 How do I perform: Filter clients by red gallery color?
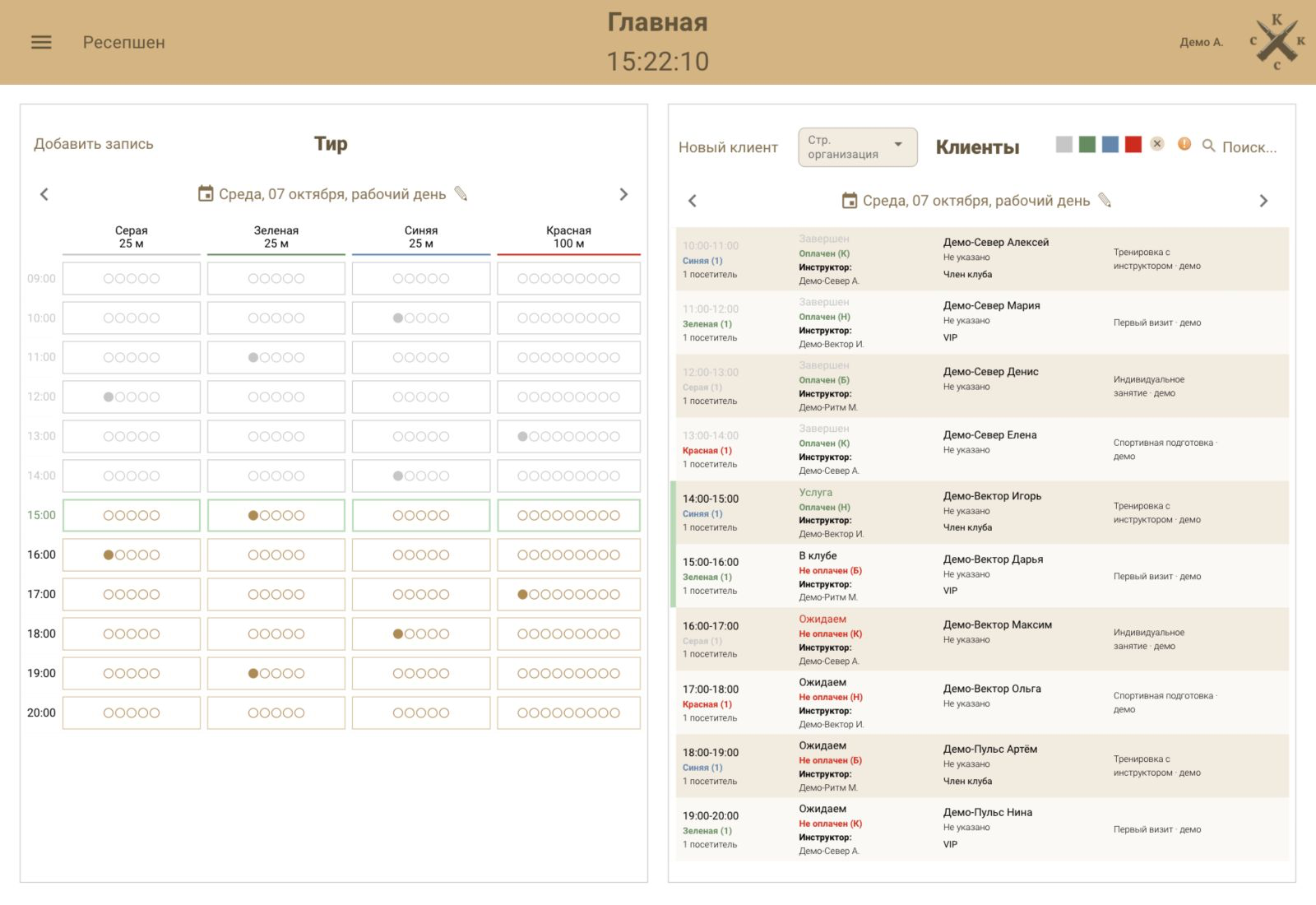coord(1133,145)
